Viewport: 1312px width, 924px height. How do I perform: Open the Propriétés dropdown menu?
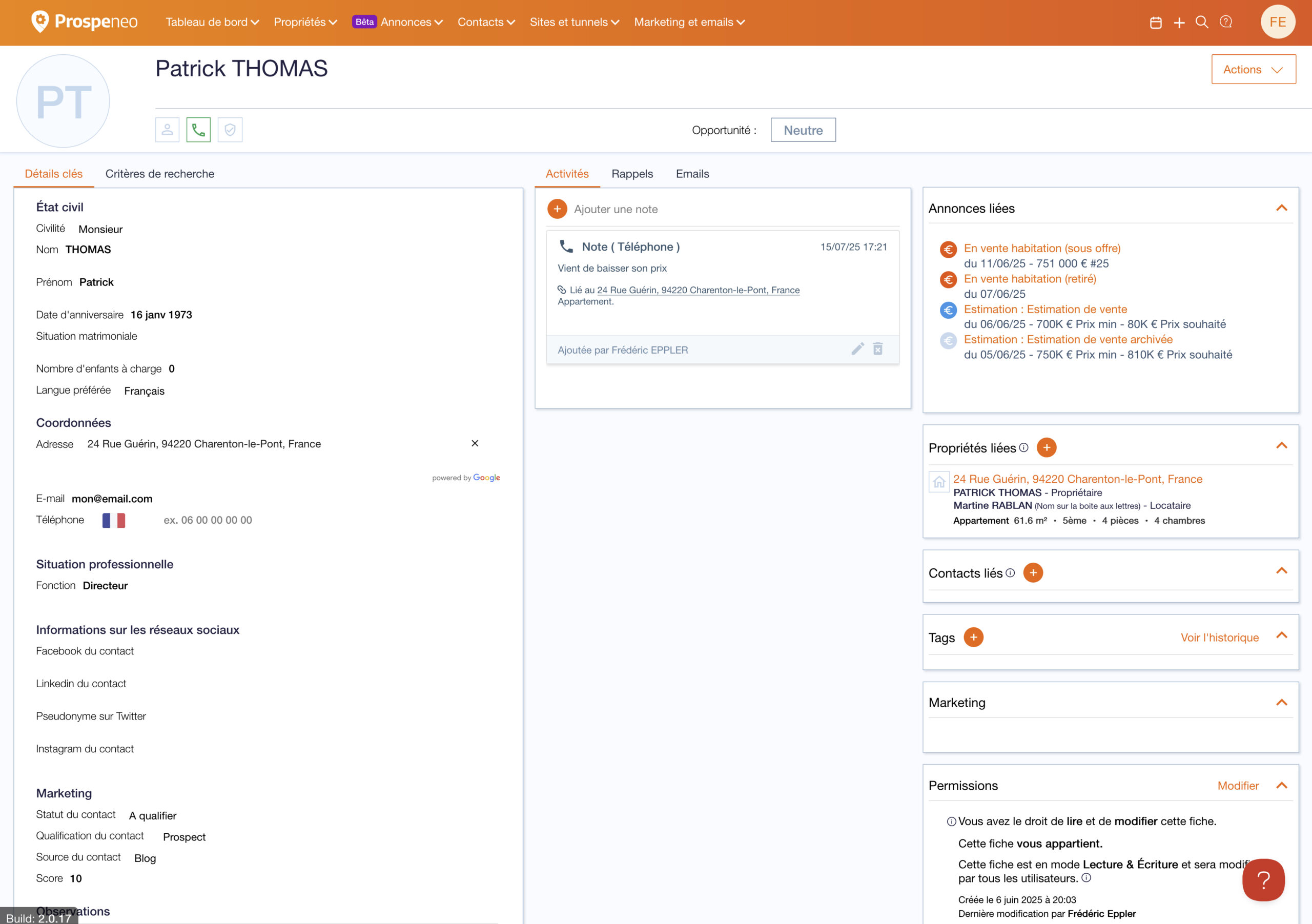(x=305, y=22)
